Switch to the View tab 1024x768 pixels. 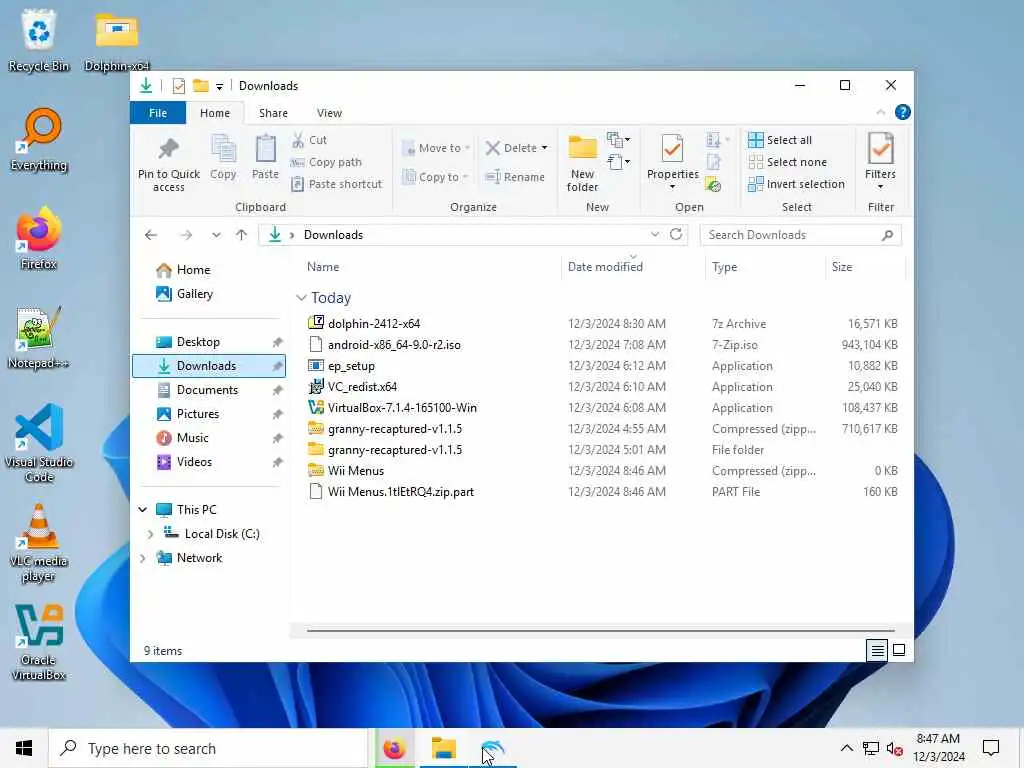pos(329,113)
